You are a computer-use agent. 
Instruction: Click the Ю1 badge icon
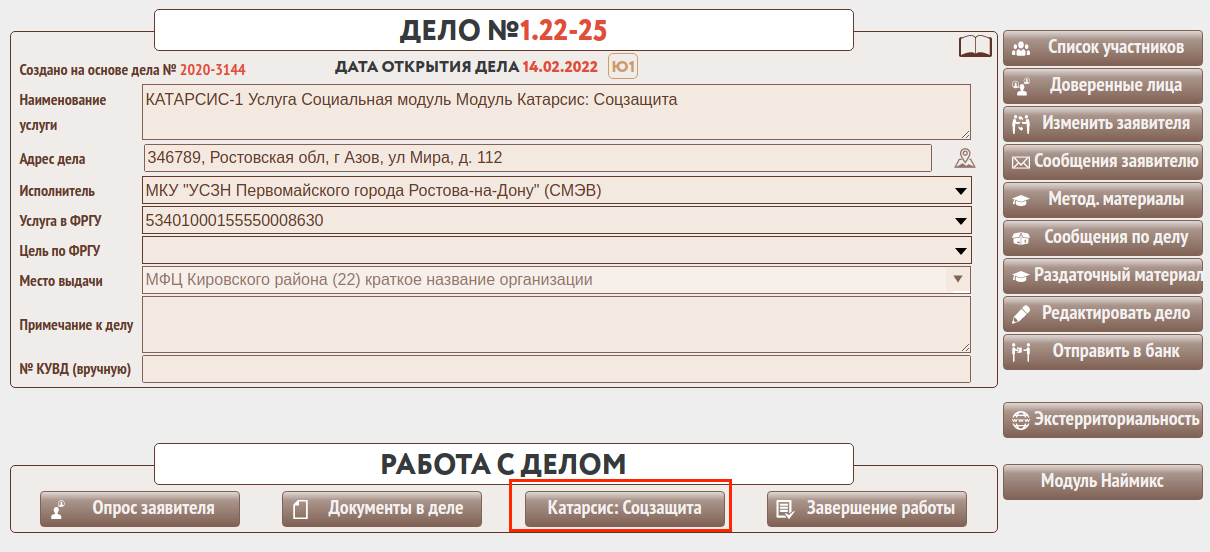coord(623,67)
